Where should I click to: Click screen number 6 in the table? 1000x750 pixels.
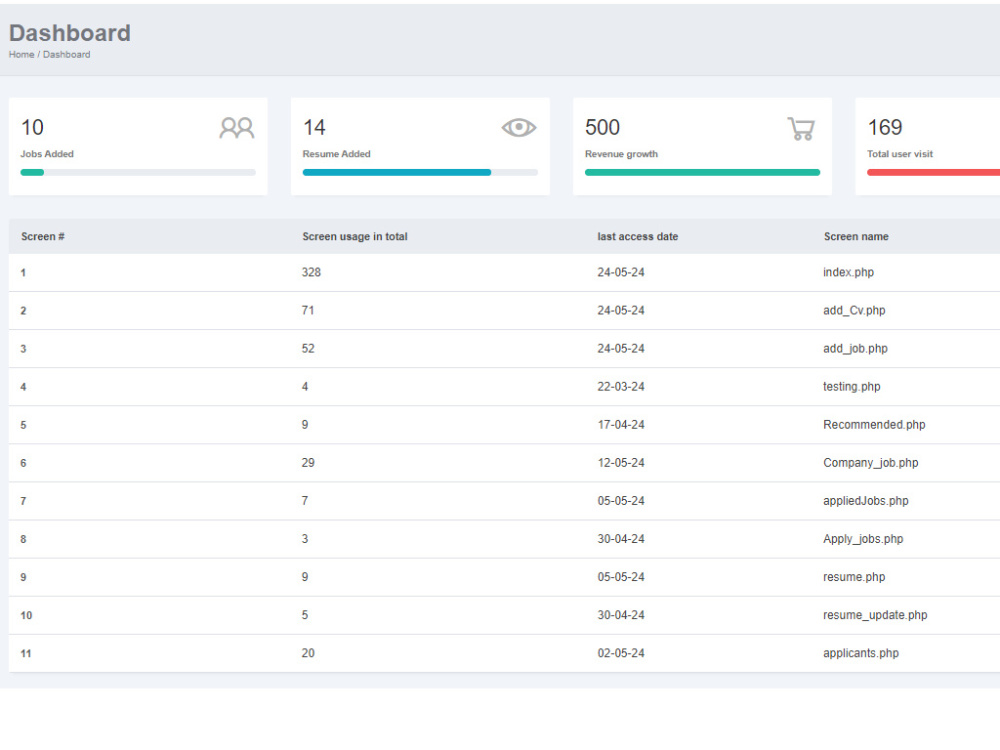point(23,463)
